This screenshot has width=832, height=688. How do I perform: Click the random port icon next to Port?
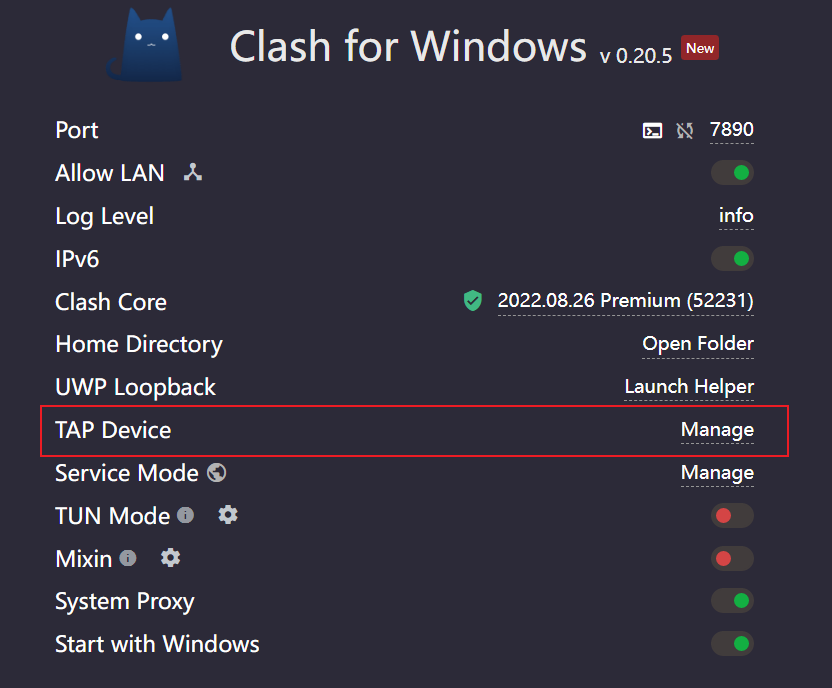[x=685, y=130]
